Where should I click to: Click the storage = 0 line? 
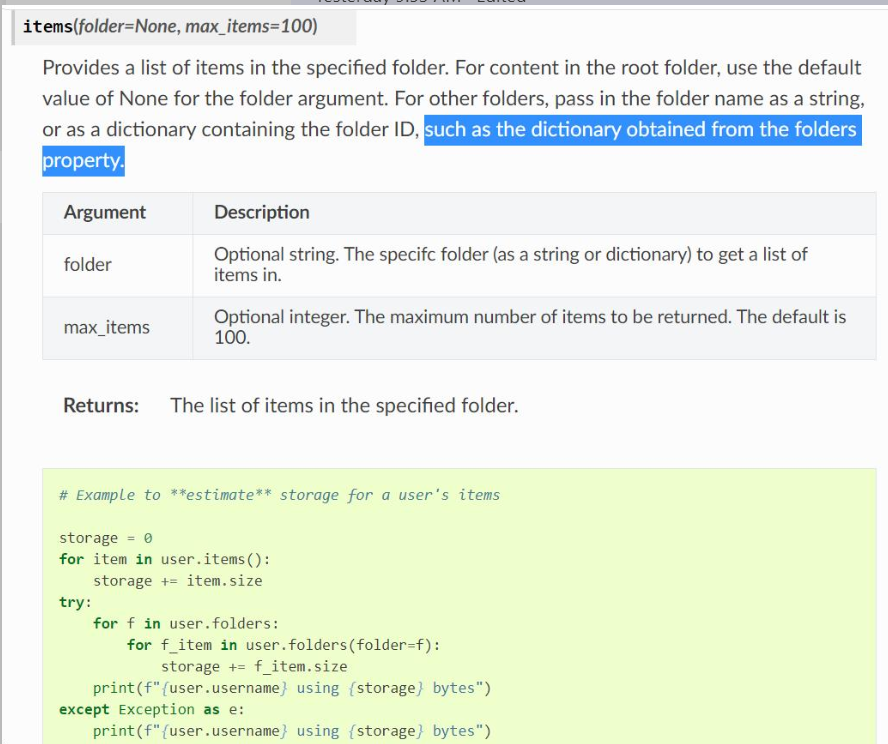click(103, 538)
